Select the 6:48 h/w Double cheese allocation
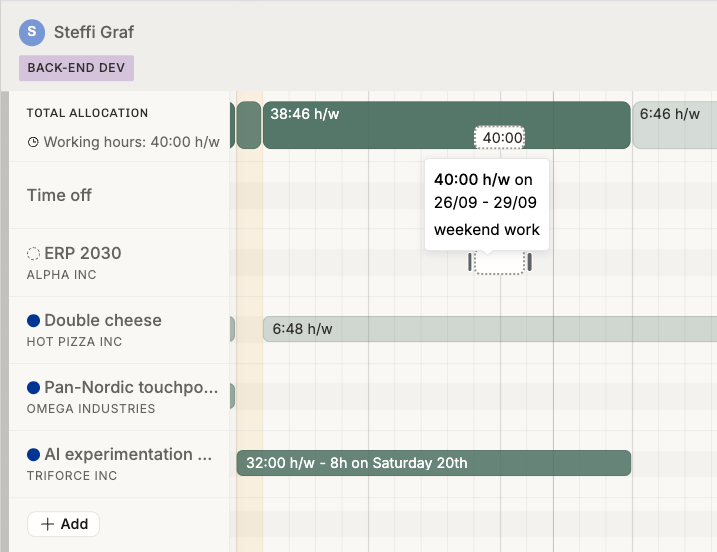This screenshot has height=552, width=717. (490, 329)
